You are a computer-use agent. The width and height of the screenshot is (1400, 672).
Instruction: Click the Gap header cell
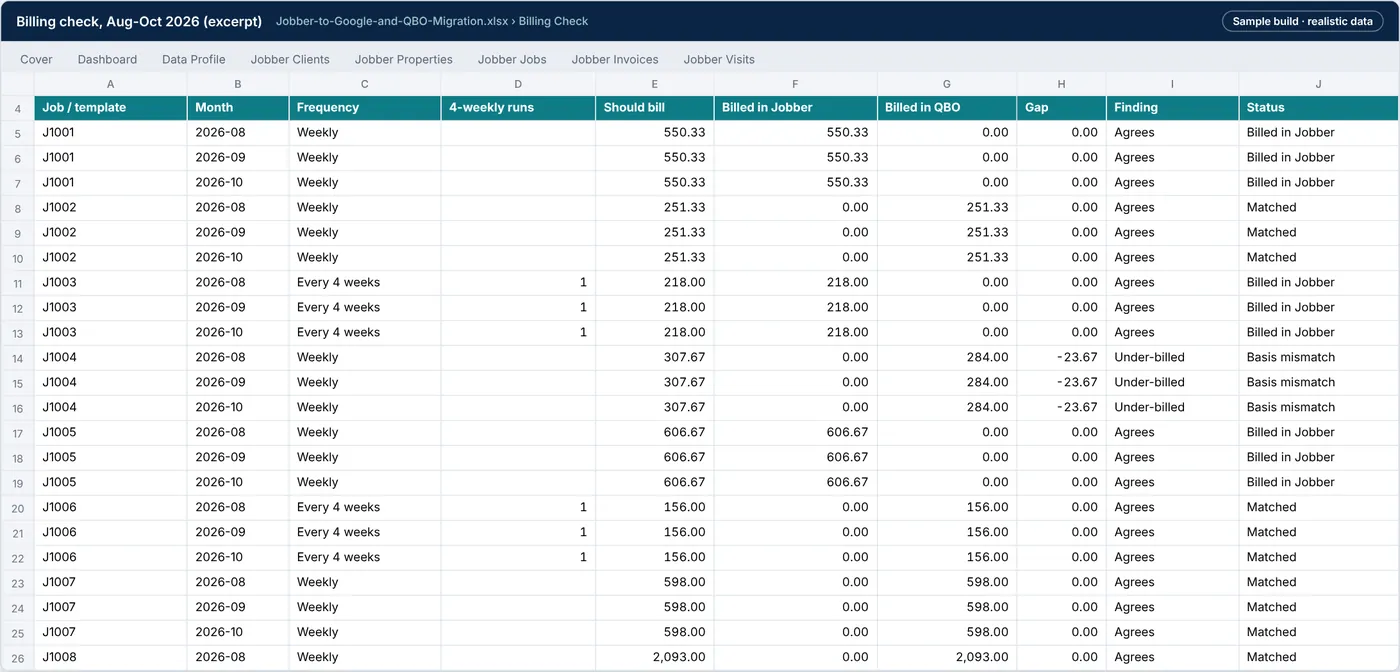pos(1061,107)
